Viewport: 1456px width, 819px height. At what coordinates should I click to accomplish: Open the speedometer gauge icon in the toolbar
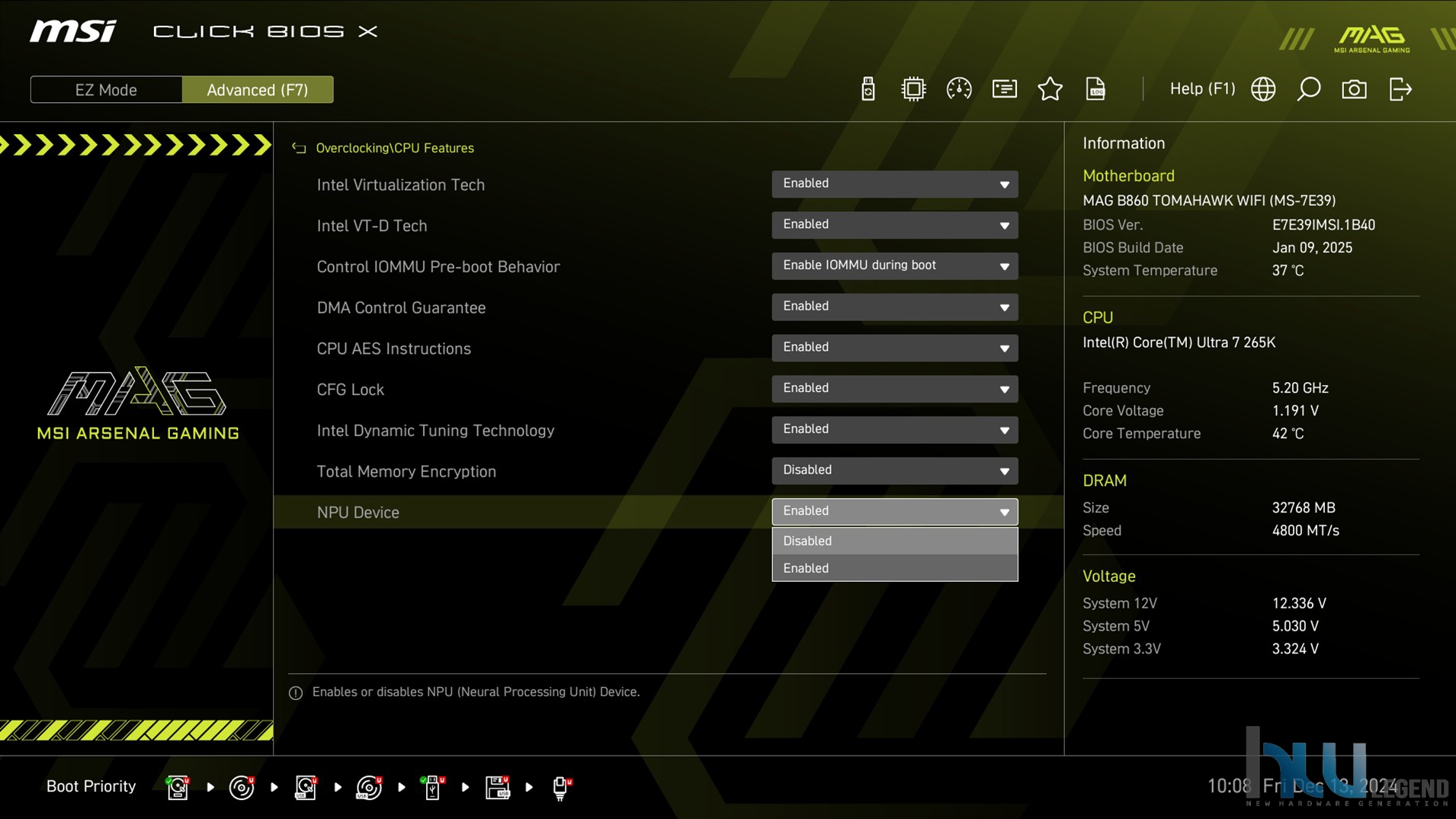[x=959, y=89]
